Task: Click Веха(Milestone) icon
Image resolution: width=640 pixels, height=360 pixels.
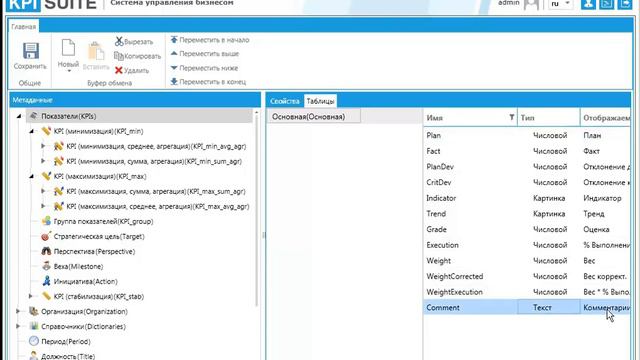Action: [x=46, y=266]
